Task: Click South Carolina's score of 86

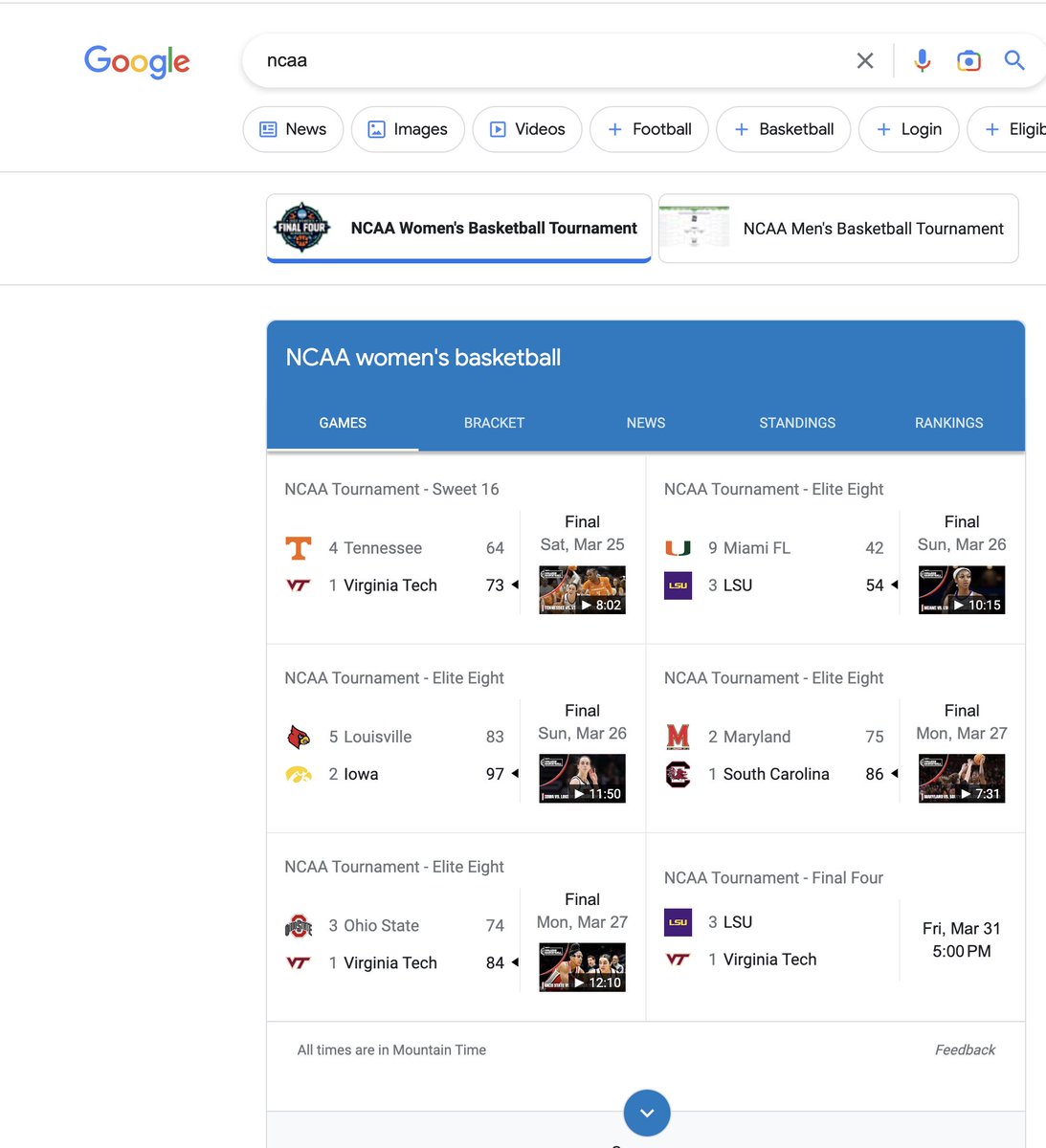Action: pyautogui.click(x=875, y=774)
